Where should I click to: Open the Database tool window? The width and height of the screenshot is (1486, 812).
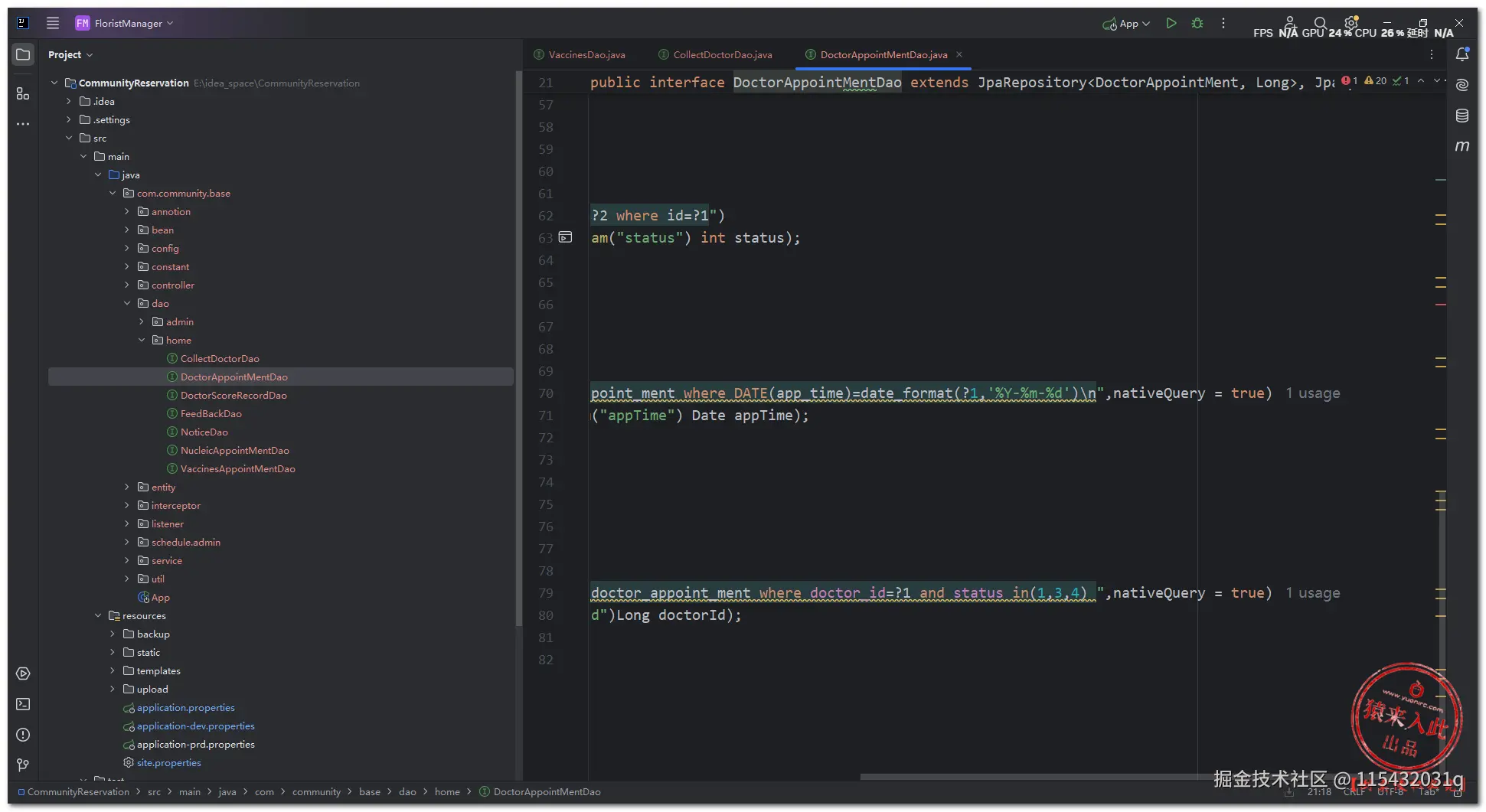(1462, 116)
